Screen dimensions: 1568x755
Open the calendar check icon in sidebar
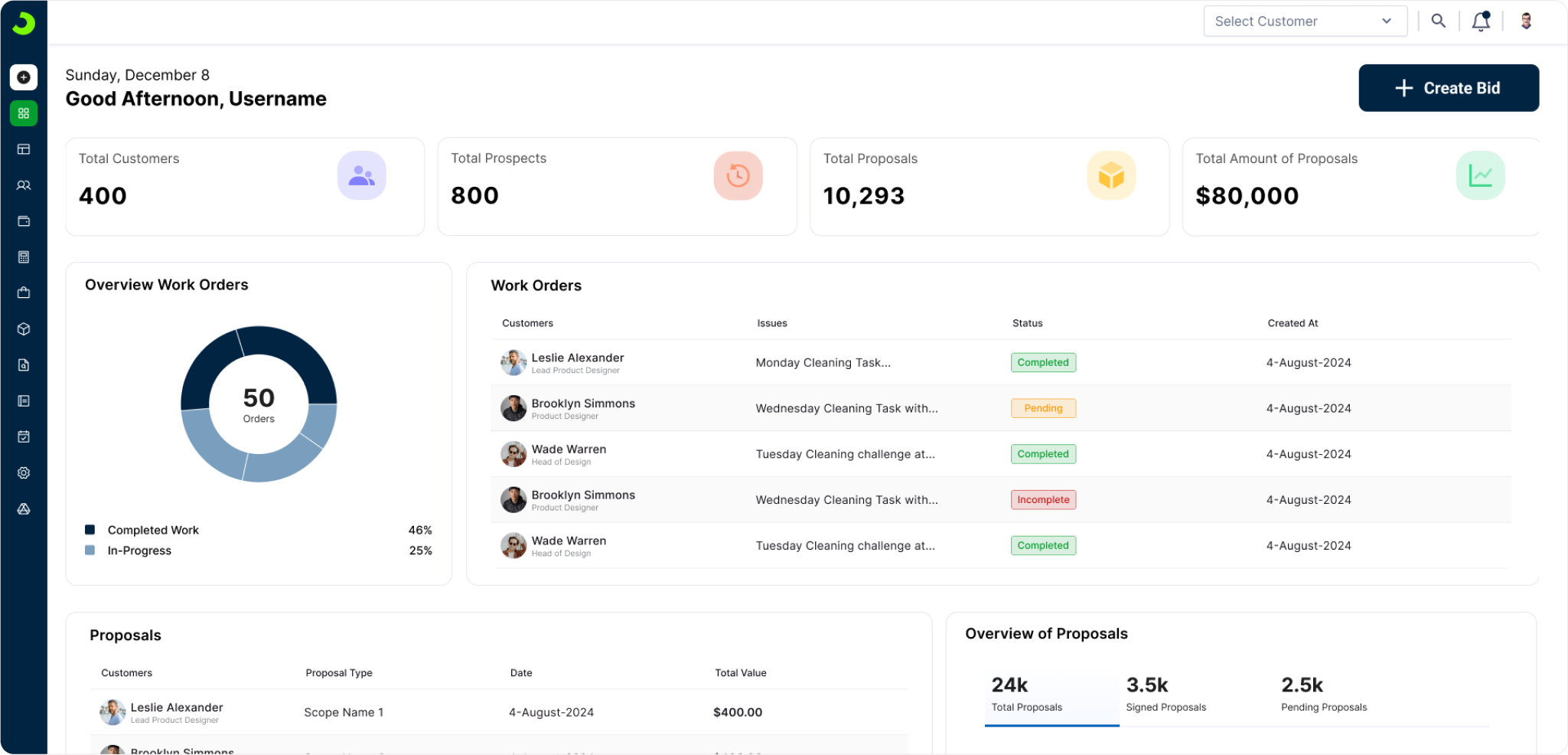(24, 436)
